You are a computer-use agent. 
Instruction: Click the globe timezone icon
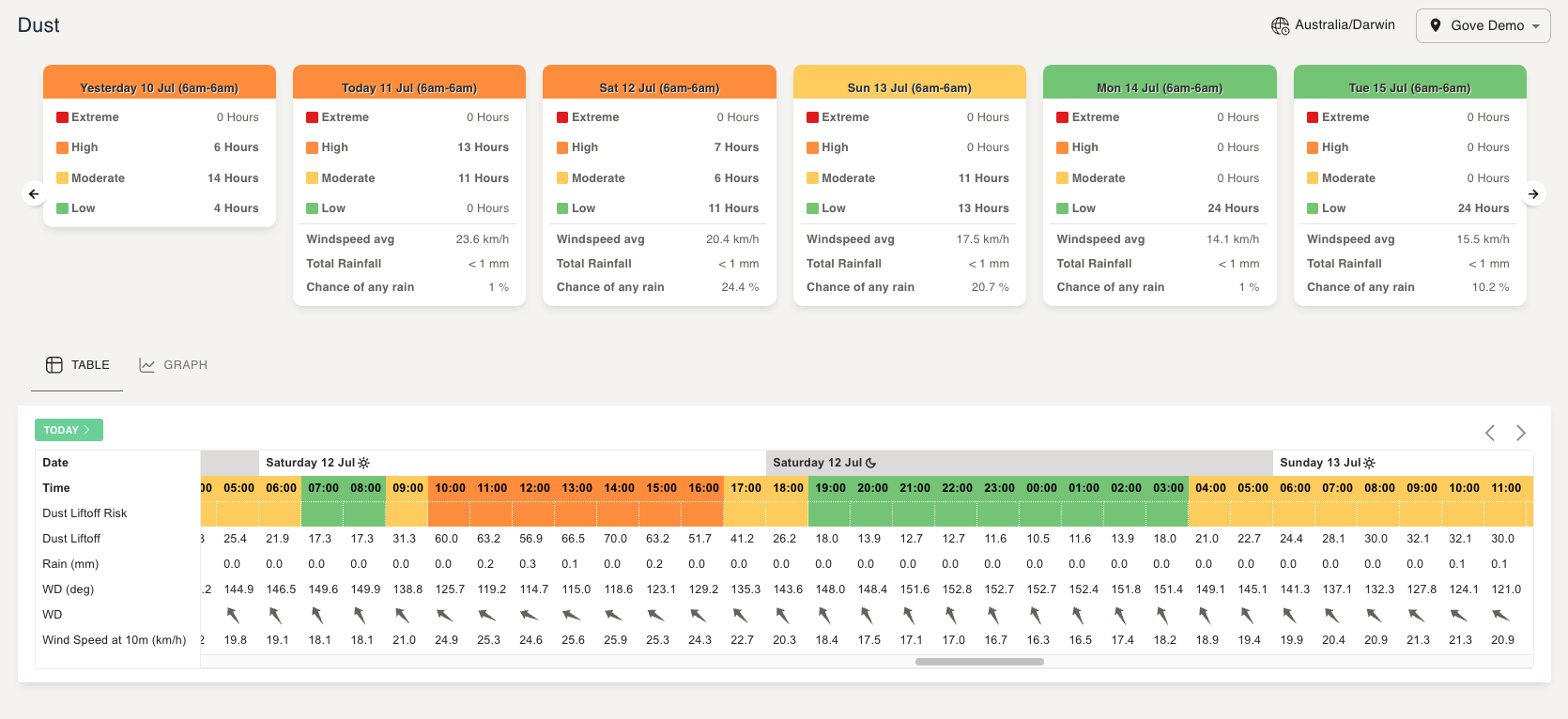tap(1280, 25)
